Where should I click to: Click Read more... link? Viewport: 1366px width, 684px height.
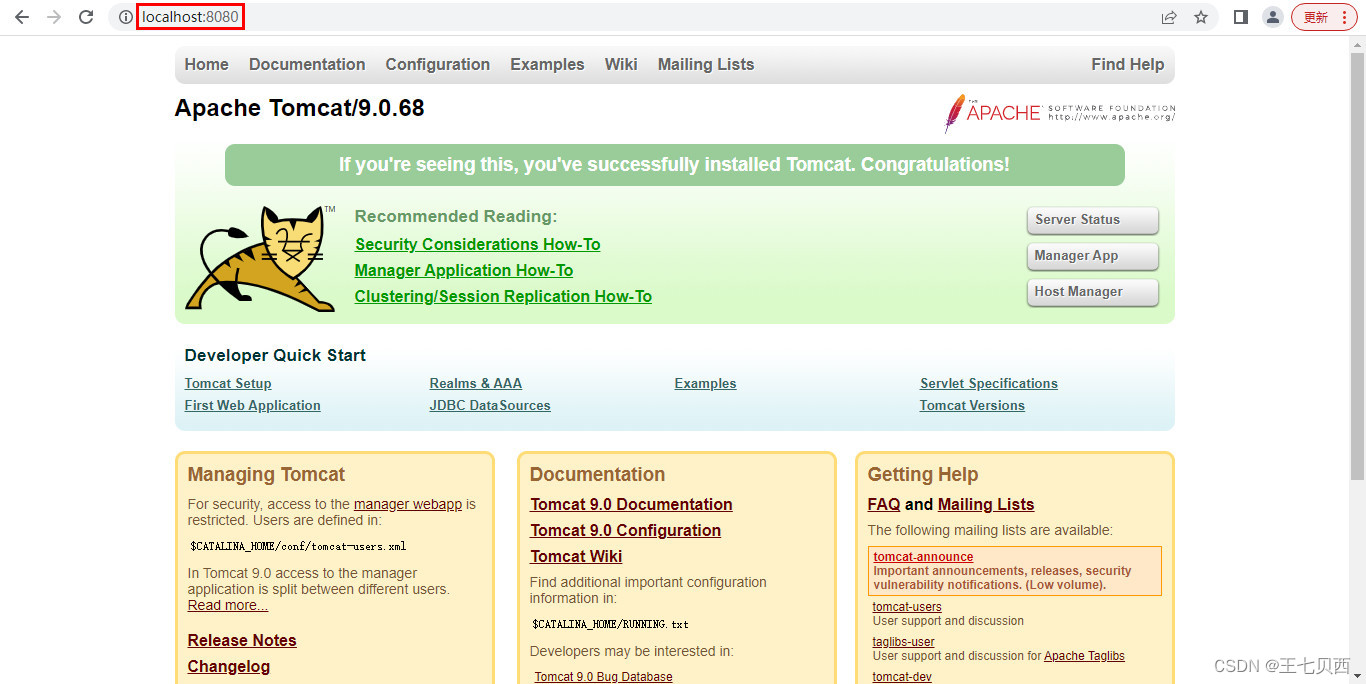[x=228, y=605]
